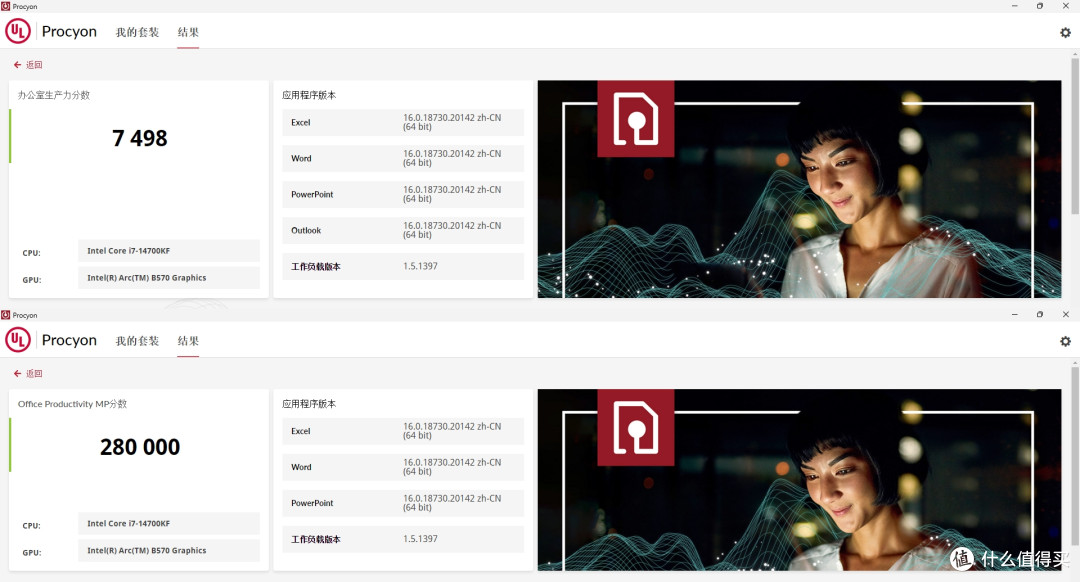
Task: Click 工作负载版本 1.5.1397 in bottom window
Action: [403, 539]
